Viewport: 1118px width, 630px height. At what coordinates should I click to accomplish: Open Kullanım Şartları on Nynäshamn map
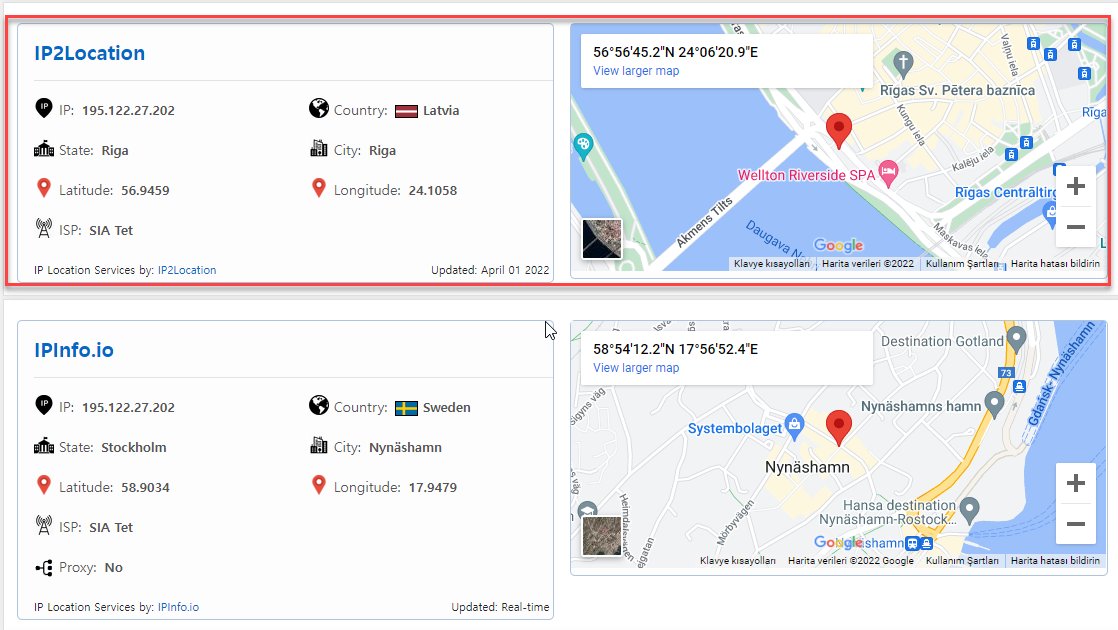tap(962, 561)
